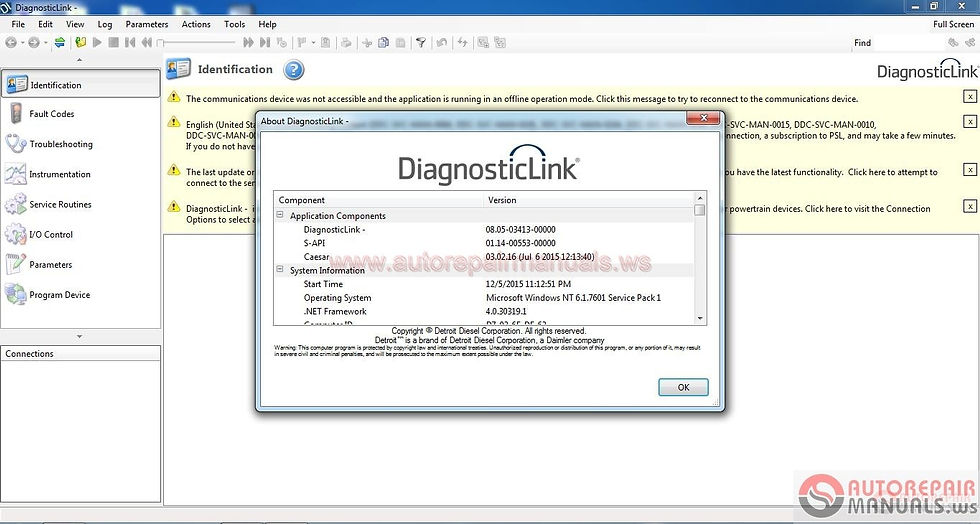The width and height of the screenshot is (980, 524).
Task: Click the expand all icon in toolbar
Action: pyautogui.click(x=483, y=43)
